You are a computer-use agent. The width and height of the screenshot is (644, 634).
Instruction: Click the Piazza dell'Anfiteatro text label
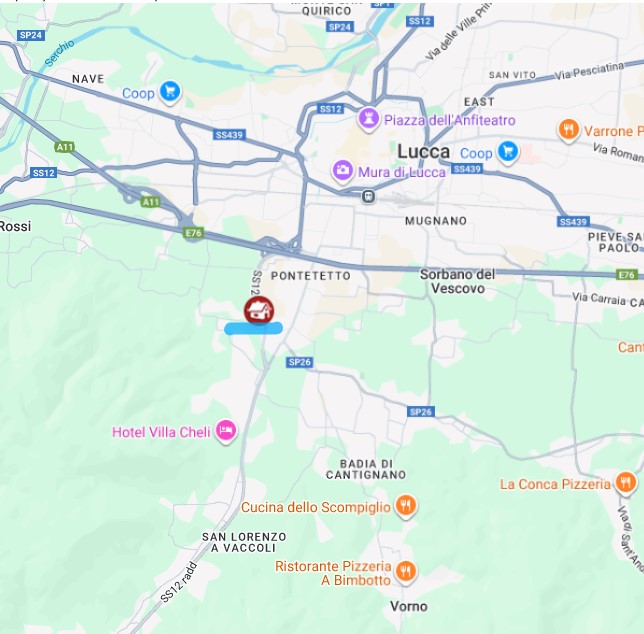tap(449, 120)
